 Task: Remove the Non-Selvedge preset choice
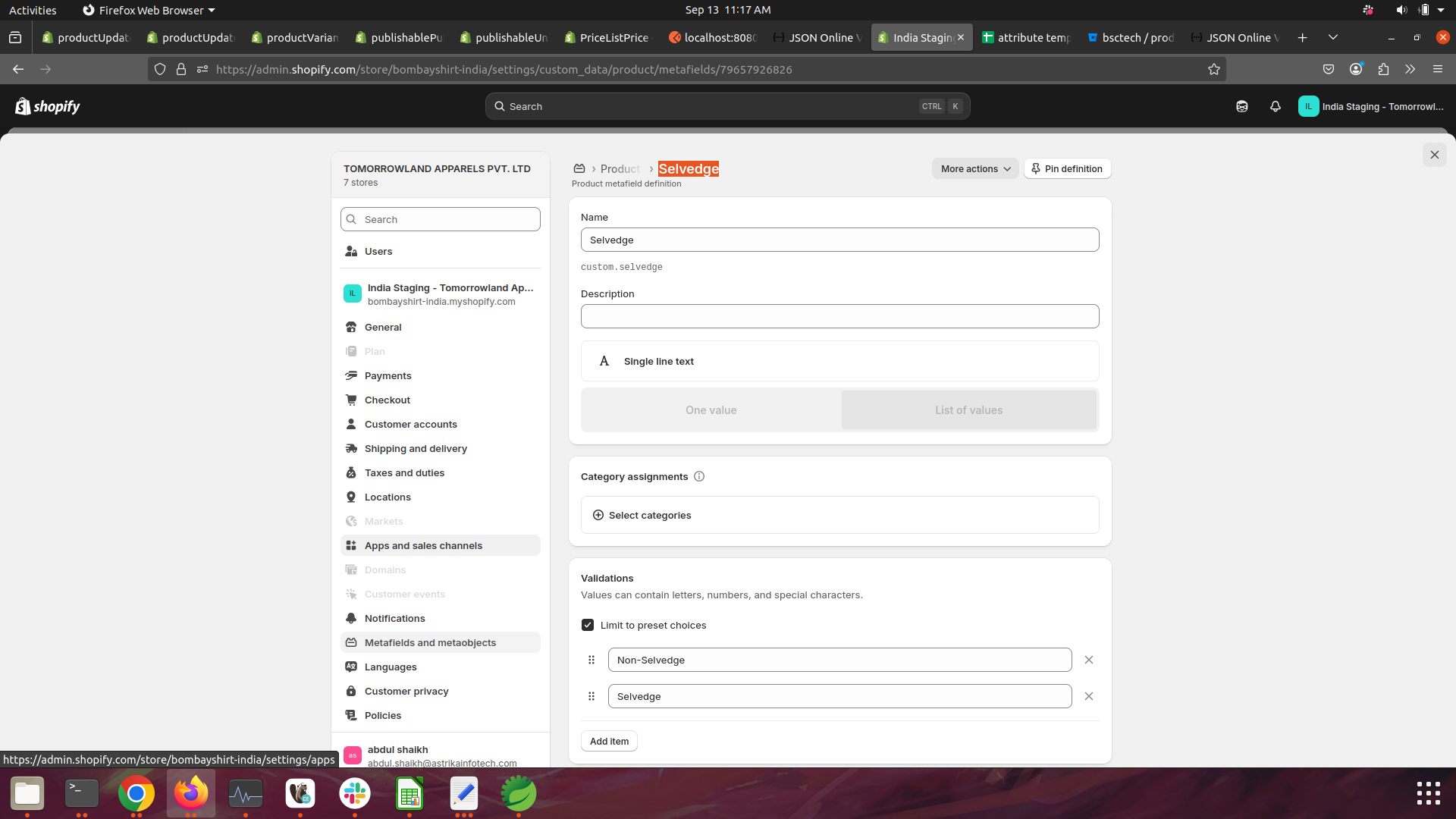click(x=1089, y=660)
